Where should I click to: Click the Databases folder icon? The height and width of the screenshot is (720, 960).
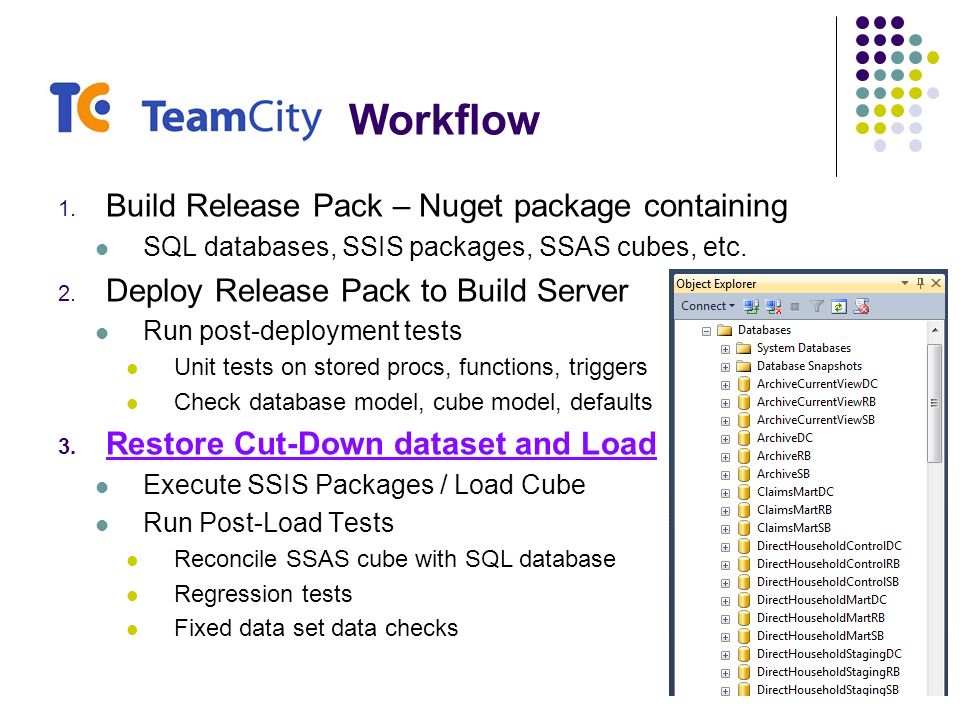[725, 330]
